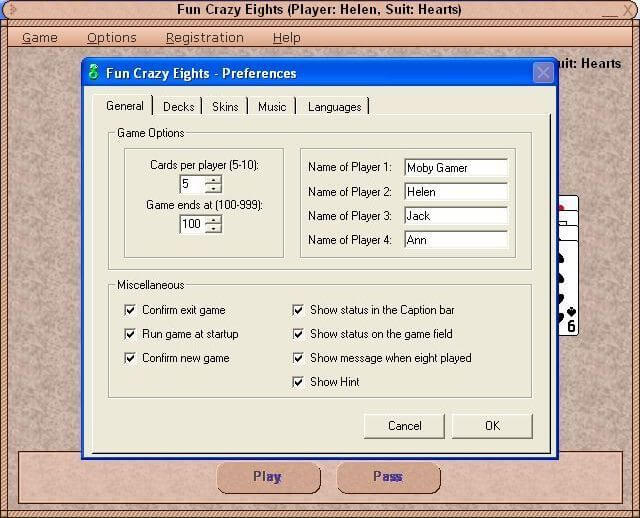Click the Cards per player (5-10) label
The height and width of the screenshot is (518, 640).
(204, 165)
